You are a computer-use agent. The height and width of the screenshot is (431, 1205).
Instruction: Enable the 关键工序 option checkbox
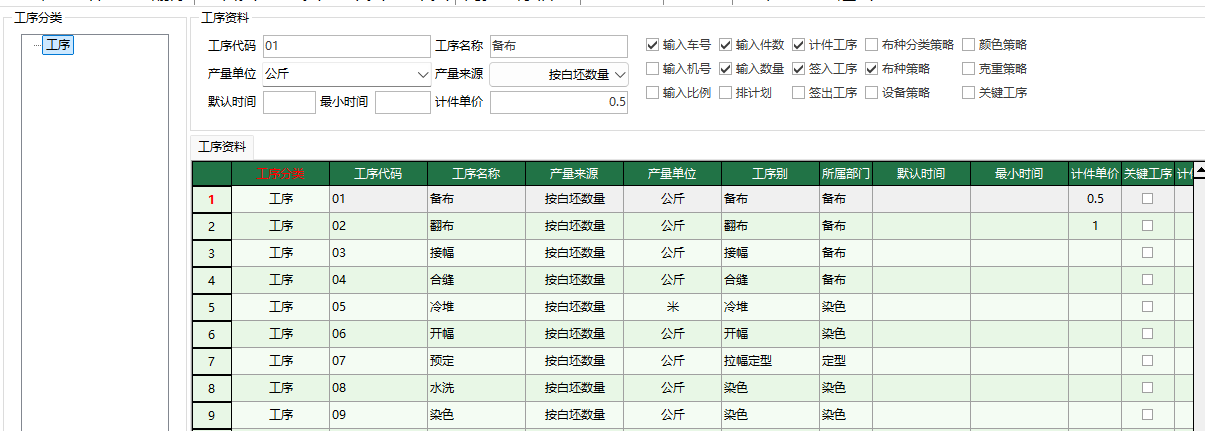tap(968, 93)
